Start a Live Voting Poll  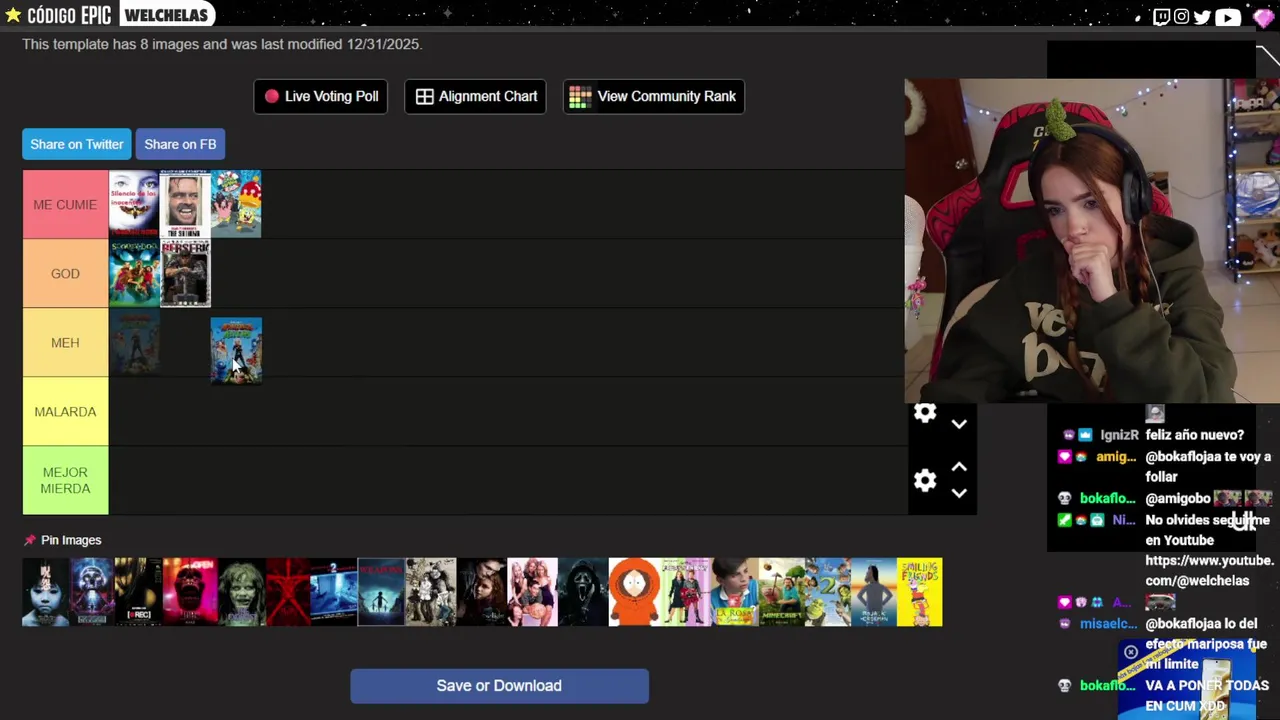point(320,96)
